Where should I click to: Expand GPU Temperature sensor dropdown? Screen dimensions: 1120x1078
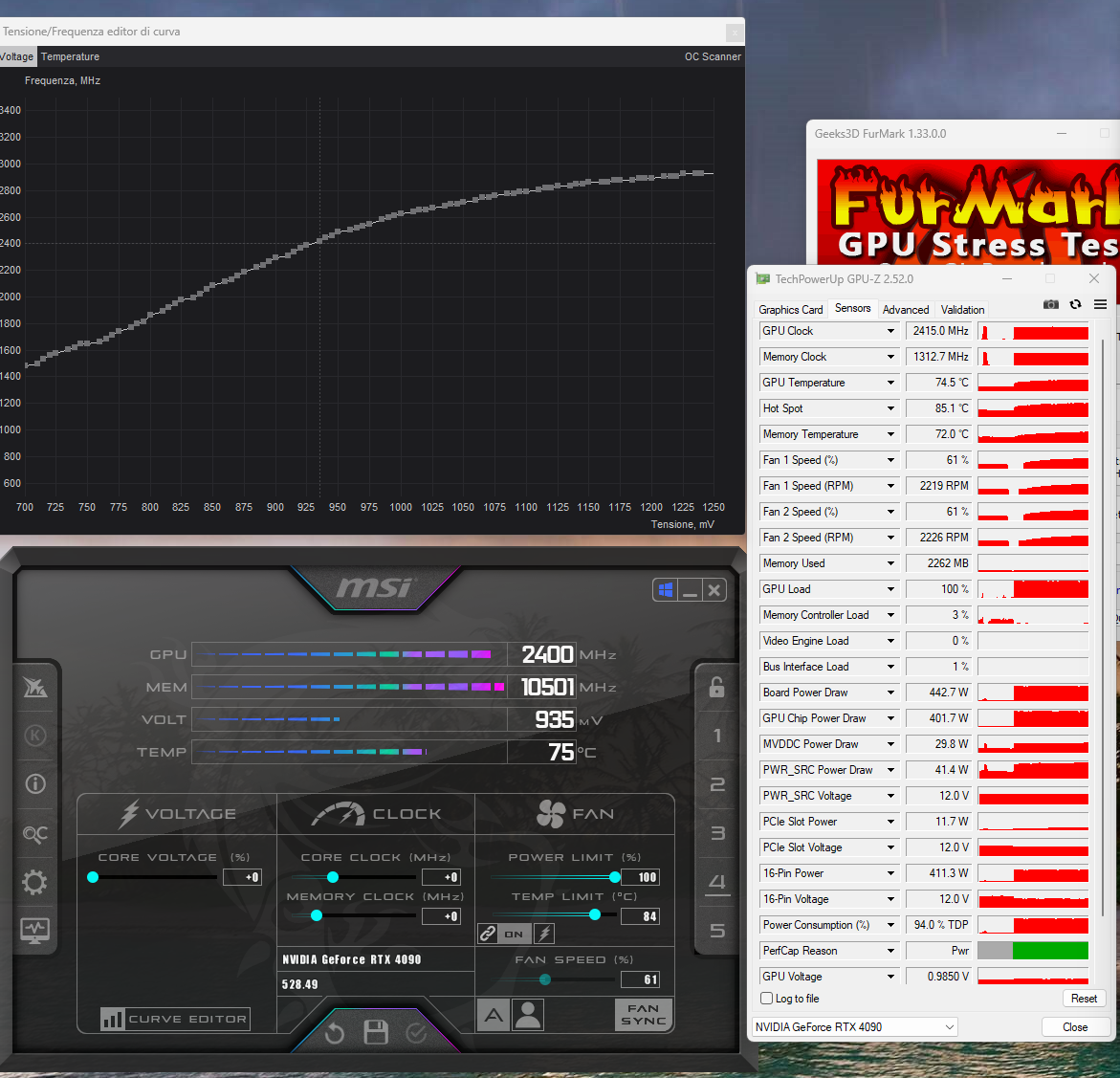pyautogui.click(x=890, y=383)
